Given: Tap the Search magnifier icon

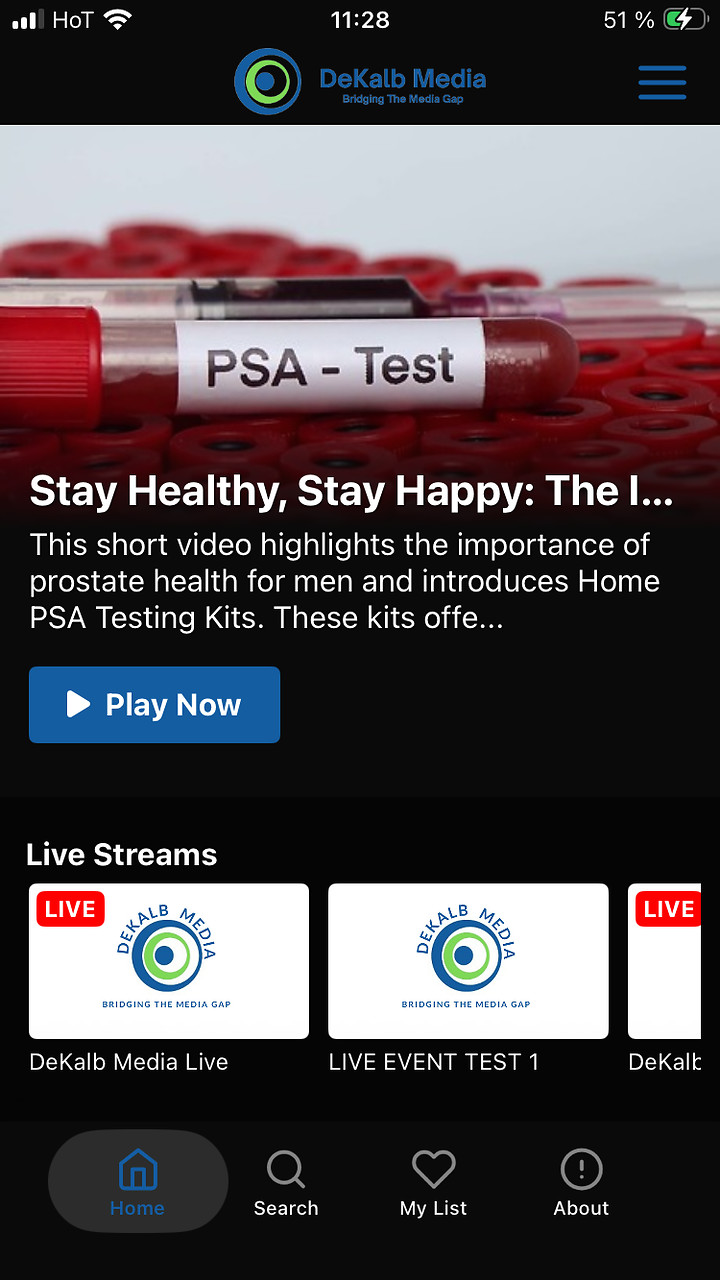Looking at the screenshot, I should pyautogui.click(x=286, y=1169).
